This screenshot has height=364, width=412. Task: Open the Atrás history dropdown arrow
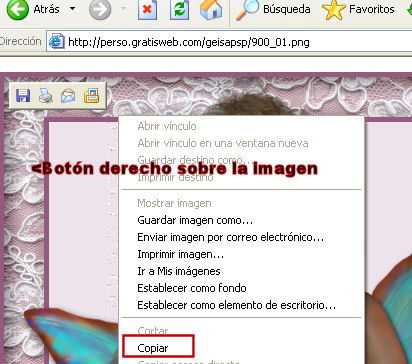click(x=72, y=9)
